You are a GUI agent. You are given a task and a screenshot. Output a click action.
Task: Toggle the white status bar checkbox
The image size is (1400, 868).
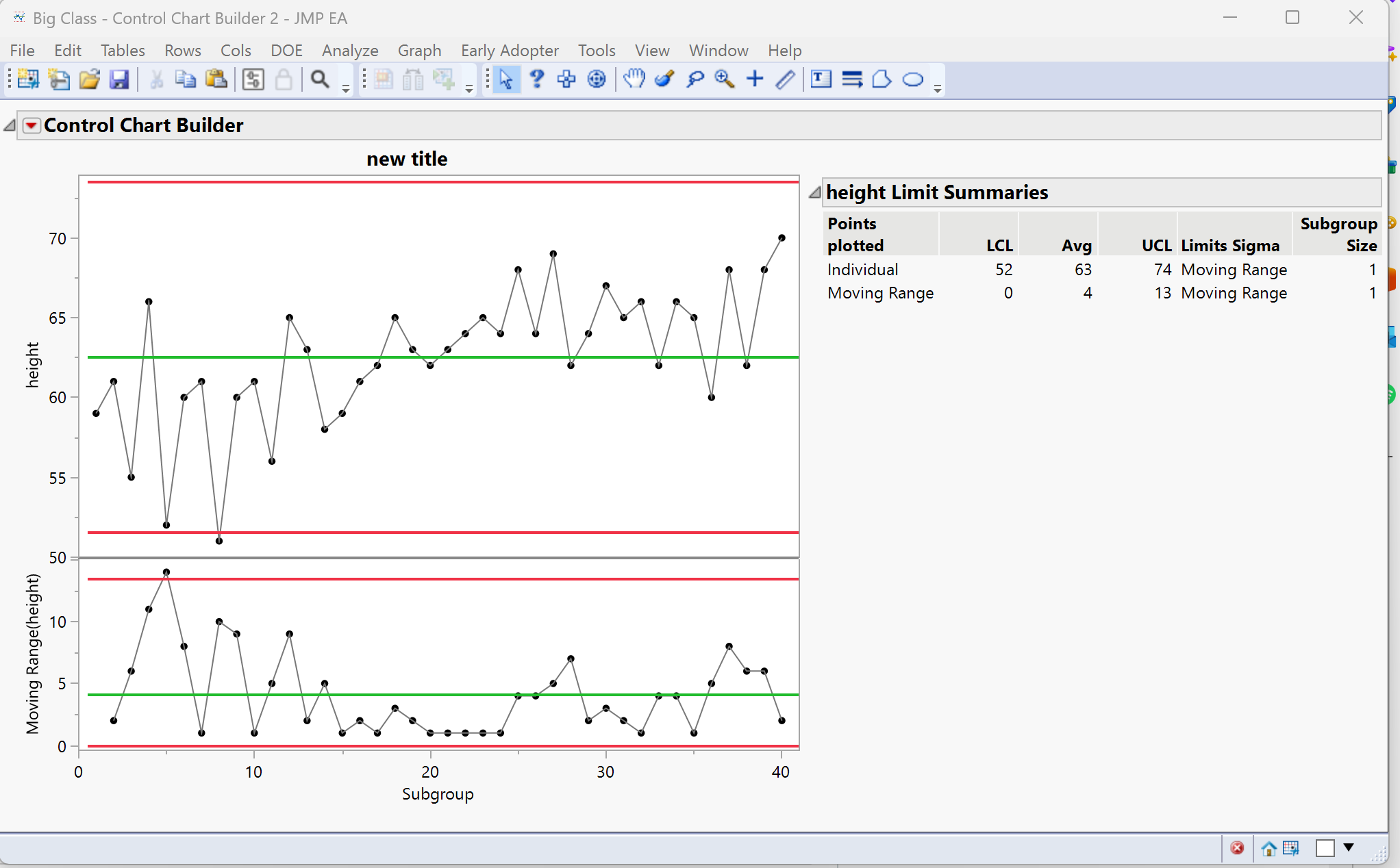(x=1325, y=849)
